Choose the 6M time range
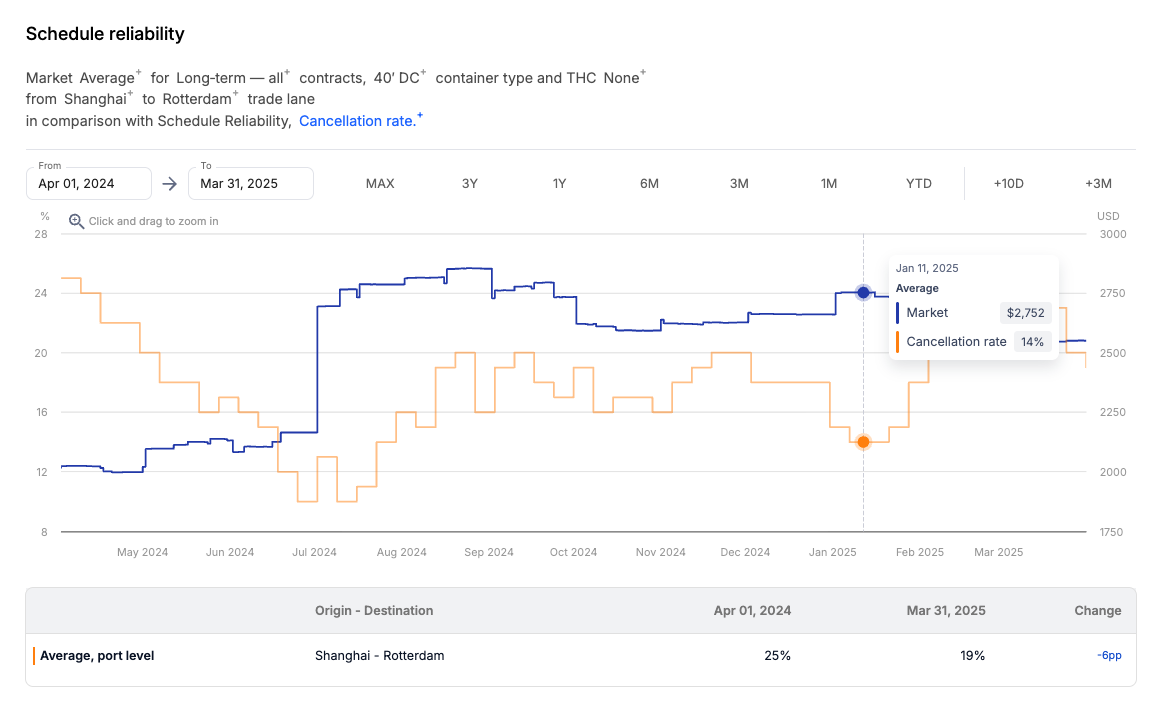The height and width of the screenshot is (707, 1163). coord(649,183)
